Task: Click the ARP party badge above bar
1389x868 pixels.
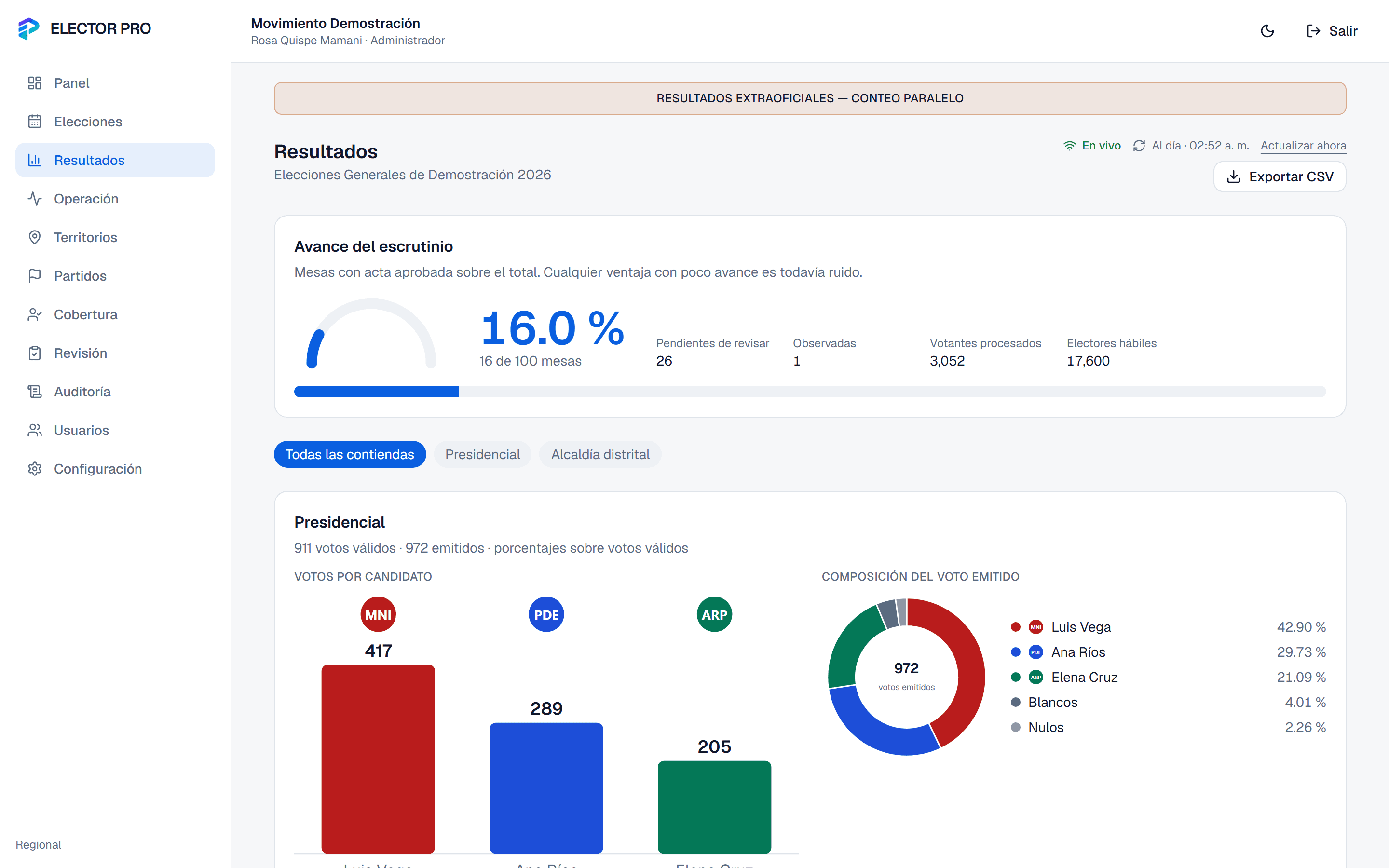Action: point(714,614)
